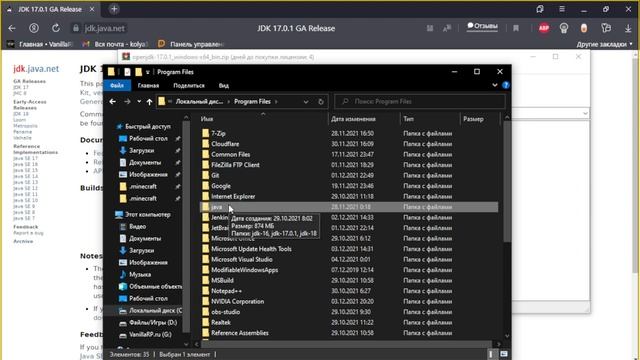Open the browser hamburger menu
Screen dimensions: 640x360
[x=562, y=9]
